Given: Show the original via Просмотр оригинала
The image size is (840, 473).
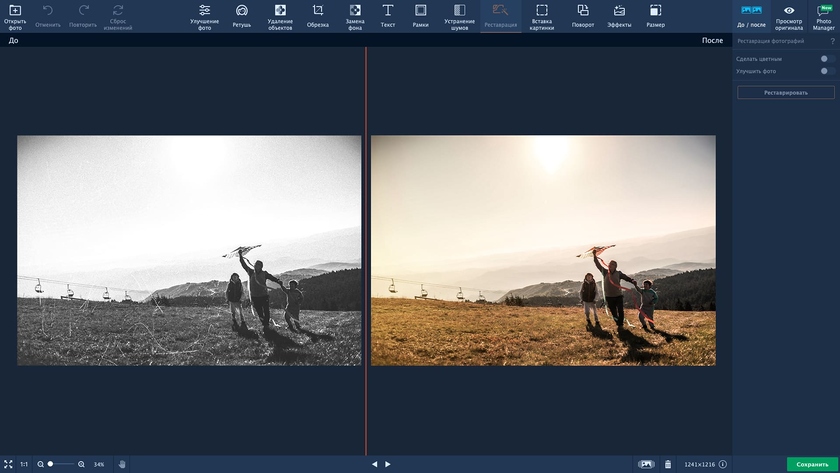Looking at the screenshot, I should (x=788, y=15).
